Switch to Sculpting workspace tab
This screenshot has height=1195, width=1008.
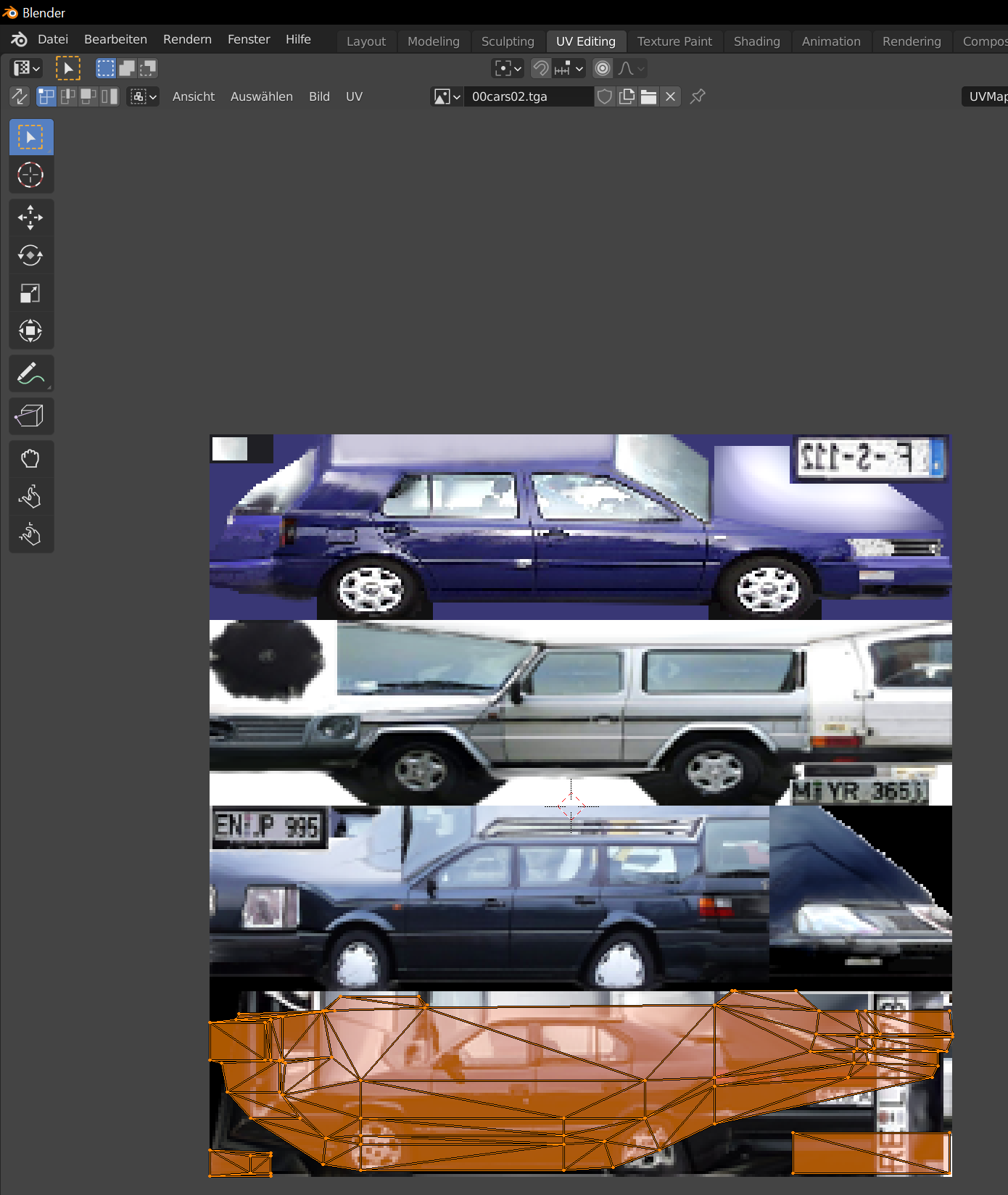(x=508, y=41)
